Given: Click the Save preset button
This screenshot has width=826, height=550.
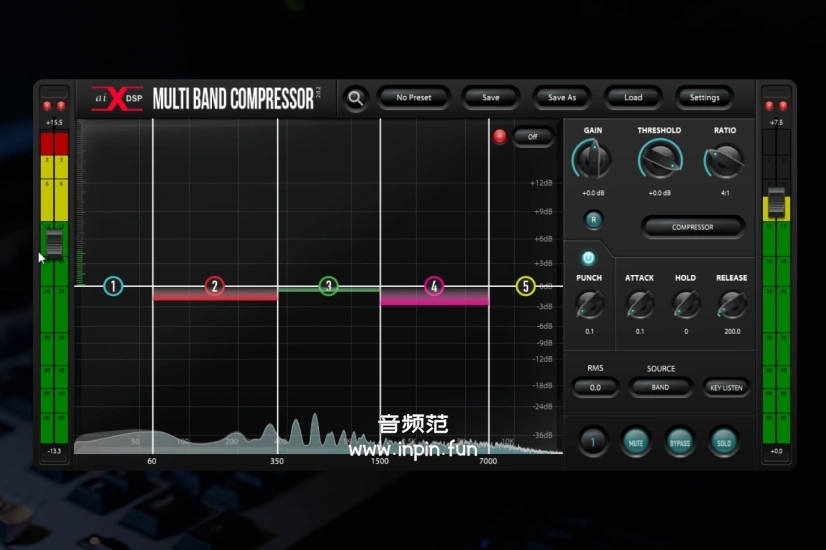Looking at the screenshot, I should pos(490,97).
